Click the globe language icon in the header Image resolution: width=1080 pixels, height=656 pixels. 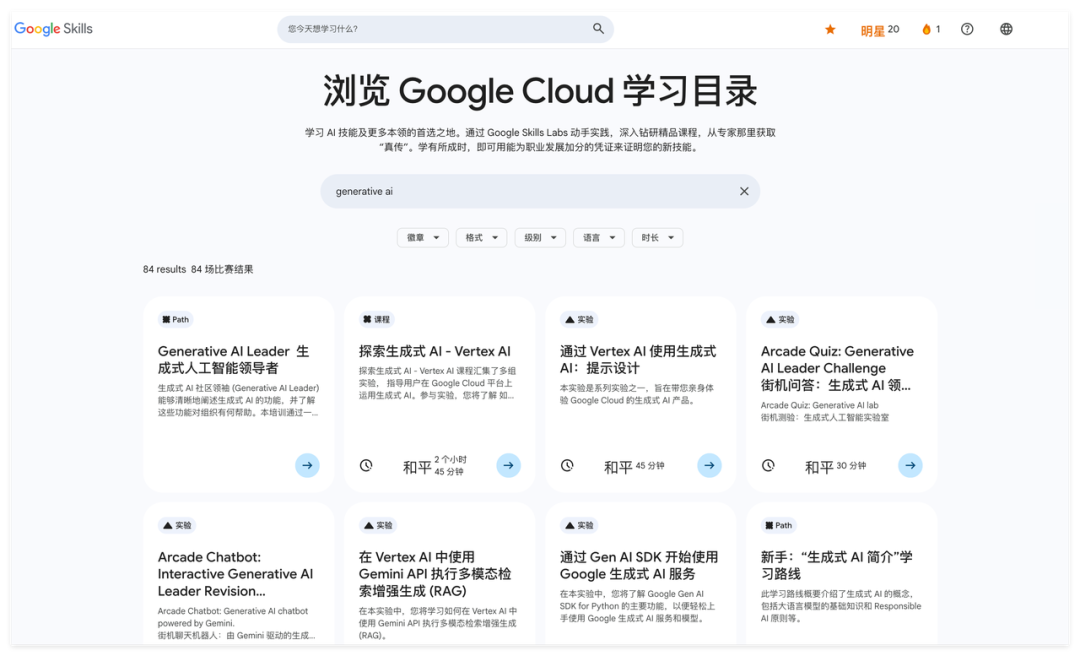[x=1005, y=29]
